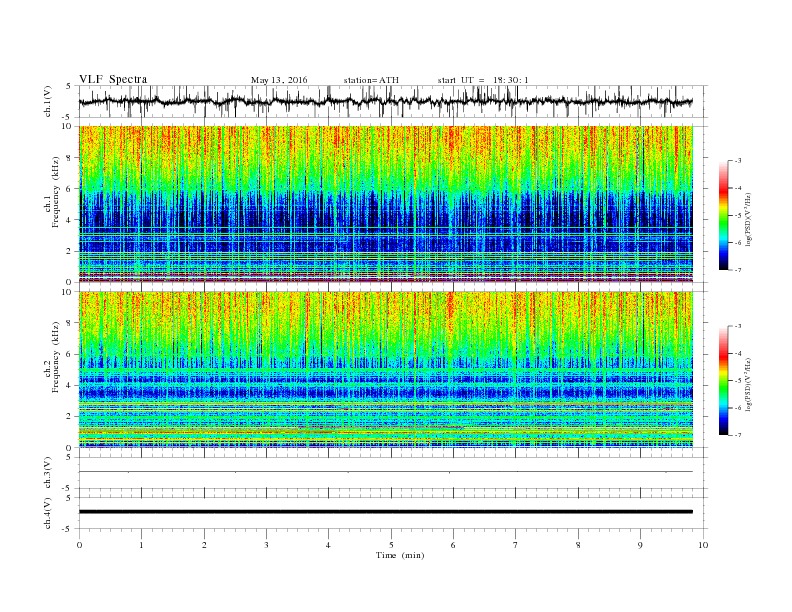This screenshot has width=792, height=612.
Task: Click the "5" tick on the time axis
Action: click(x=391, y=545)
